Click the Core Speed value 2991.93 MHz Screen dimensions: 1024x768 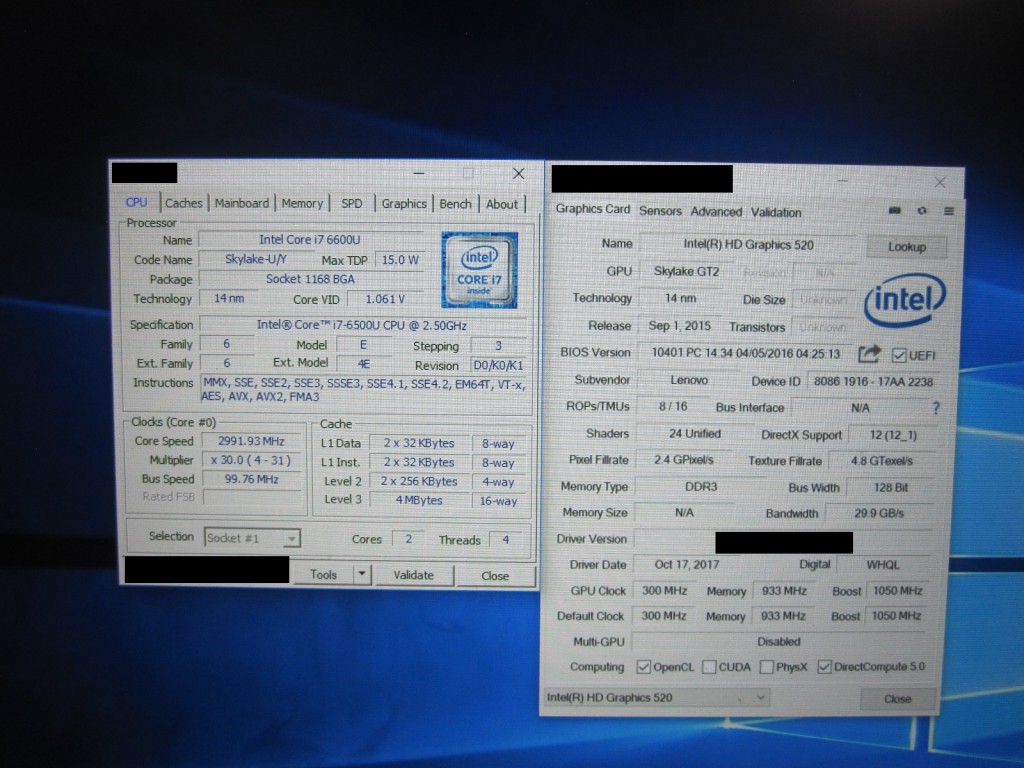coord(251,441)
